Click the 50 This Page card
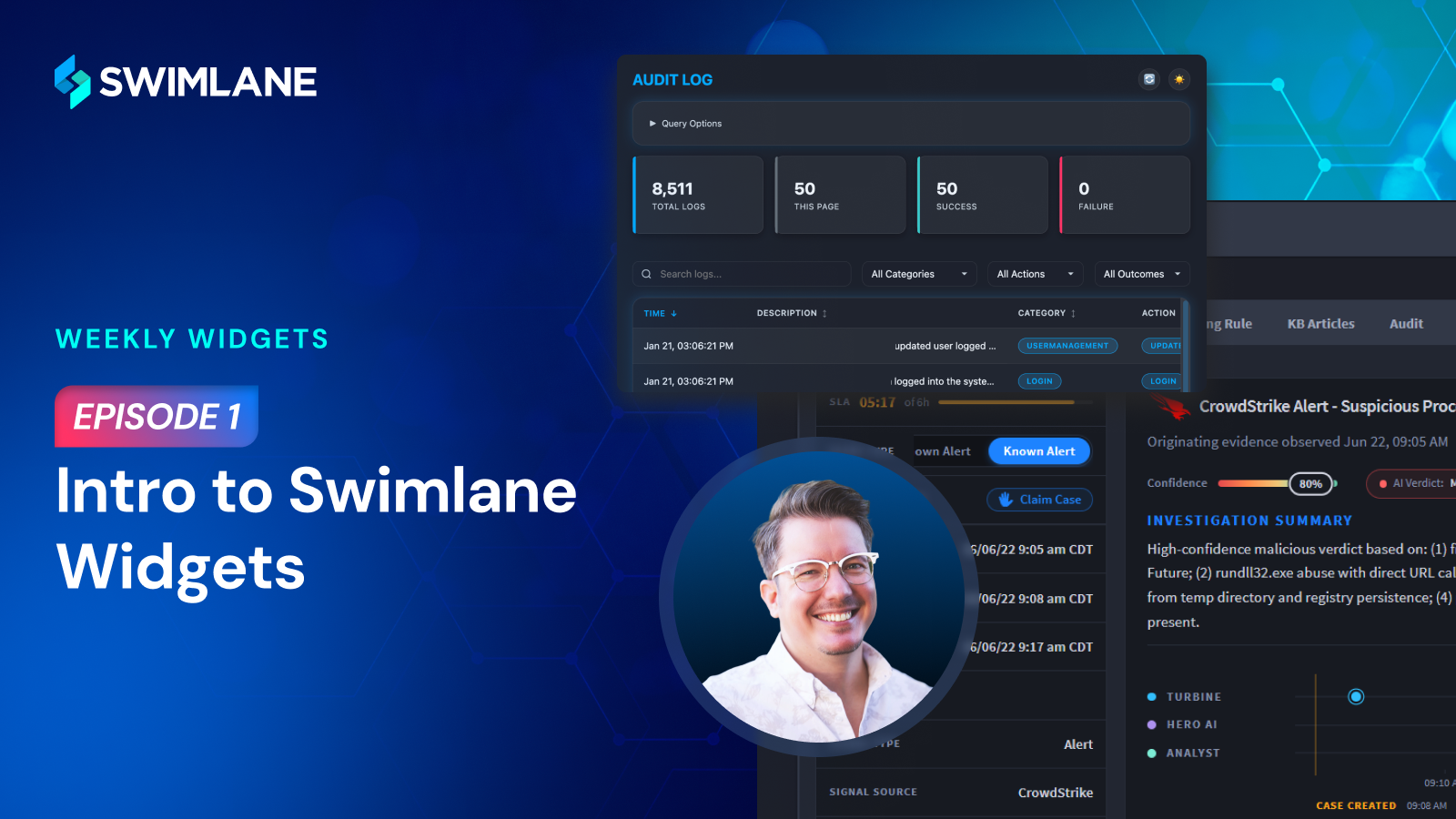Viewport: 1456px width, 819px height. tap(840, 195)
